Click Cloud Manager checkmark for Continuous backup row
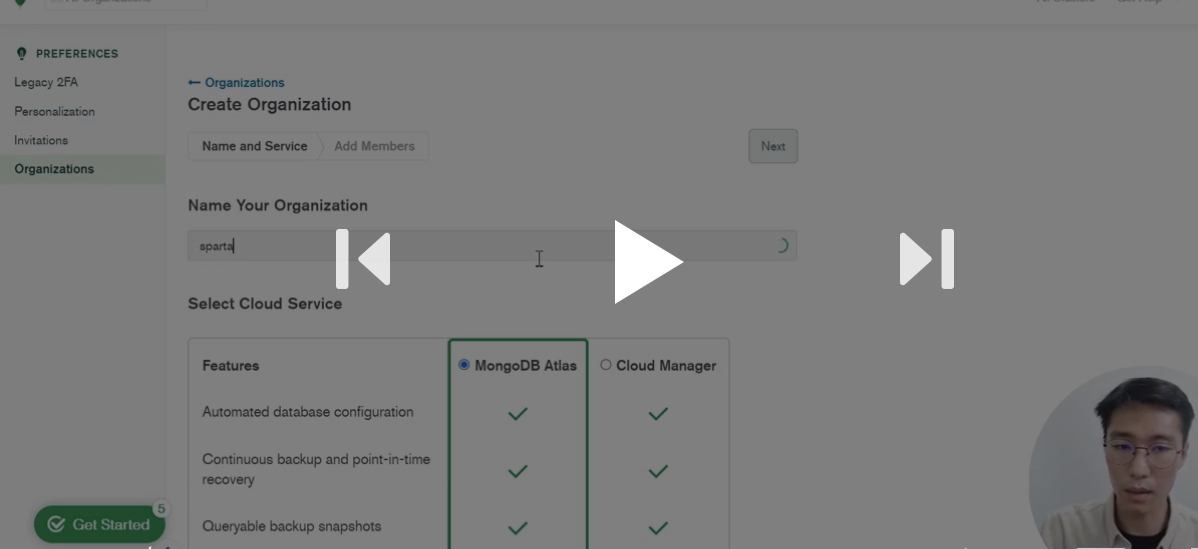Screen dimensions: 1198x549 [658, 472]
